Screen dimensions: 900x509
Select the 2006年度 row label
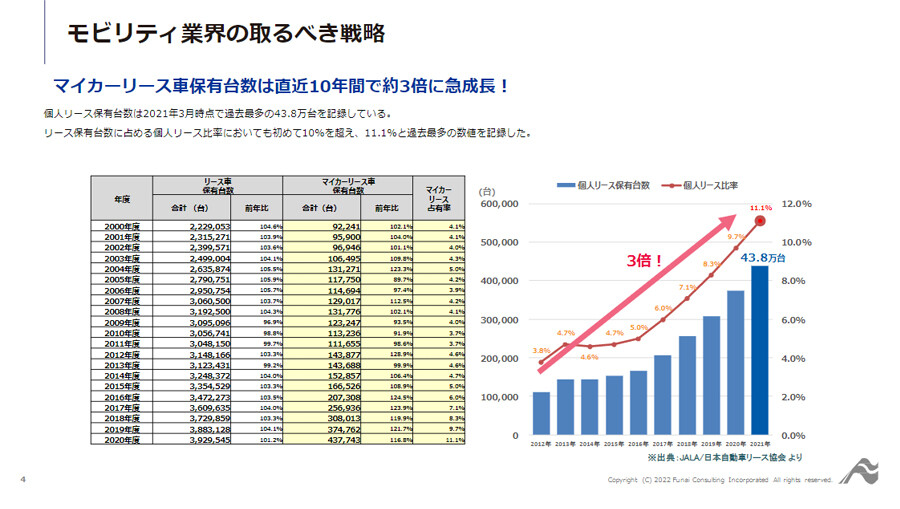pyautogui.click(x=122, y=291)
